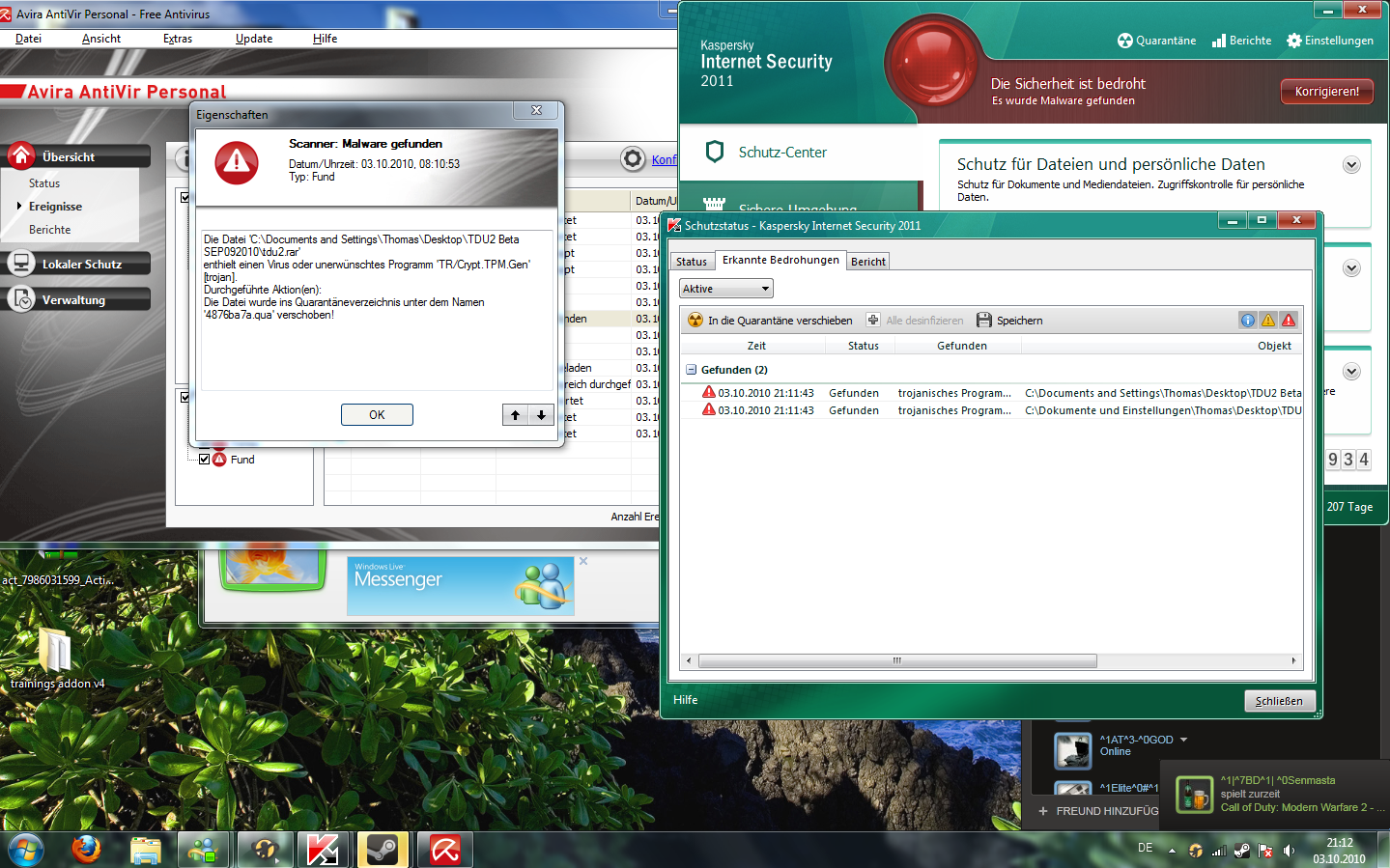Open Datei menu in Avira
The height and width of the screenshot is (868, 1390).
click(29, 39)
